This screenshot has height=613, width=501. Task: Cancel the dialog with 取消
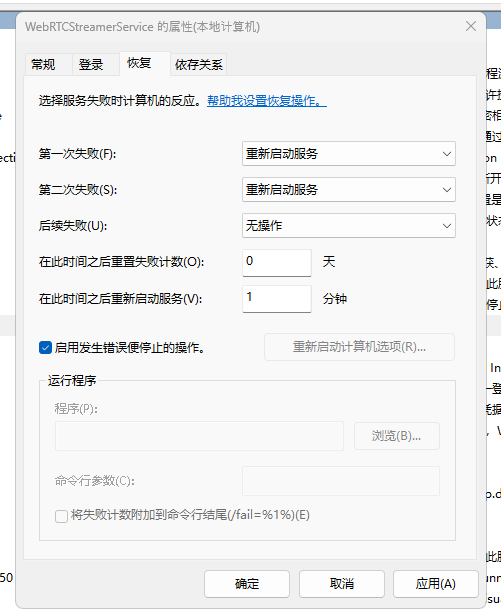click(x=342, y=584)
